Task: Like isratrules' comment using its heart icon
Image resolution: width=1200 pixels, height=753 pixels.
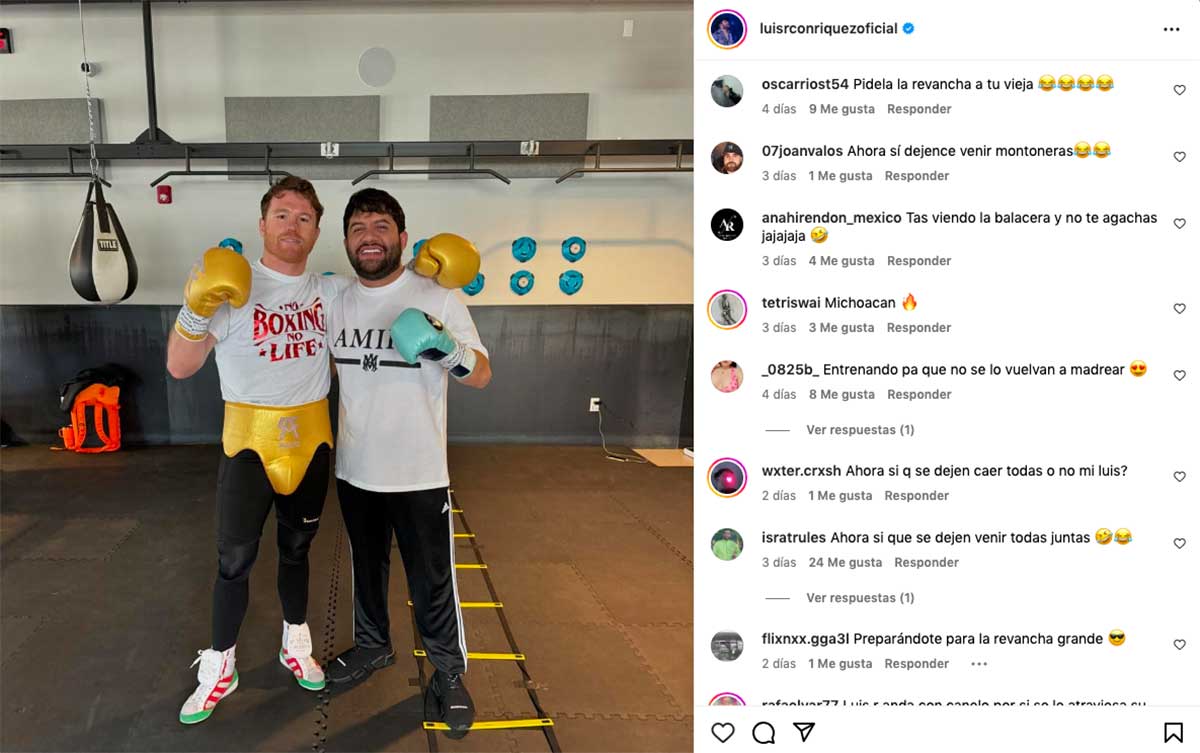Action: tap(1179, 543)
